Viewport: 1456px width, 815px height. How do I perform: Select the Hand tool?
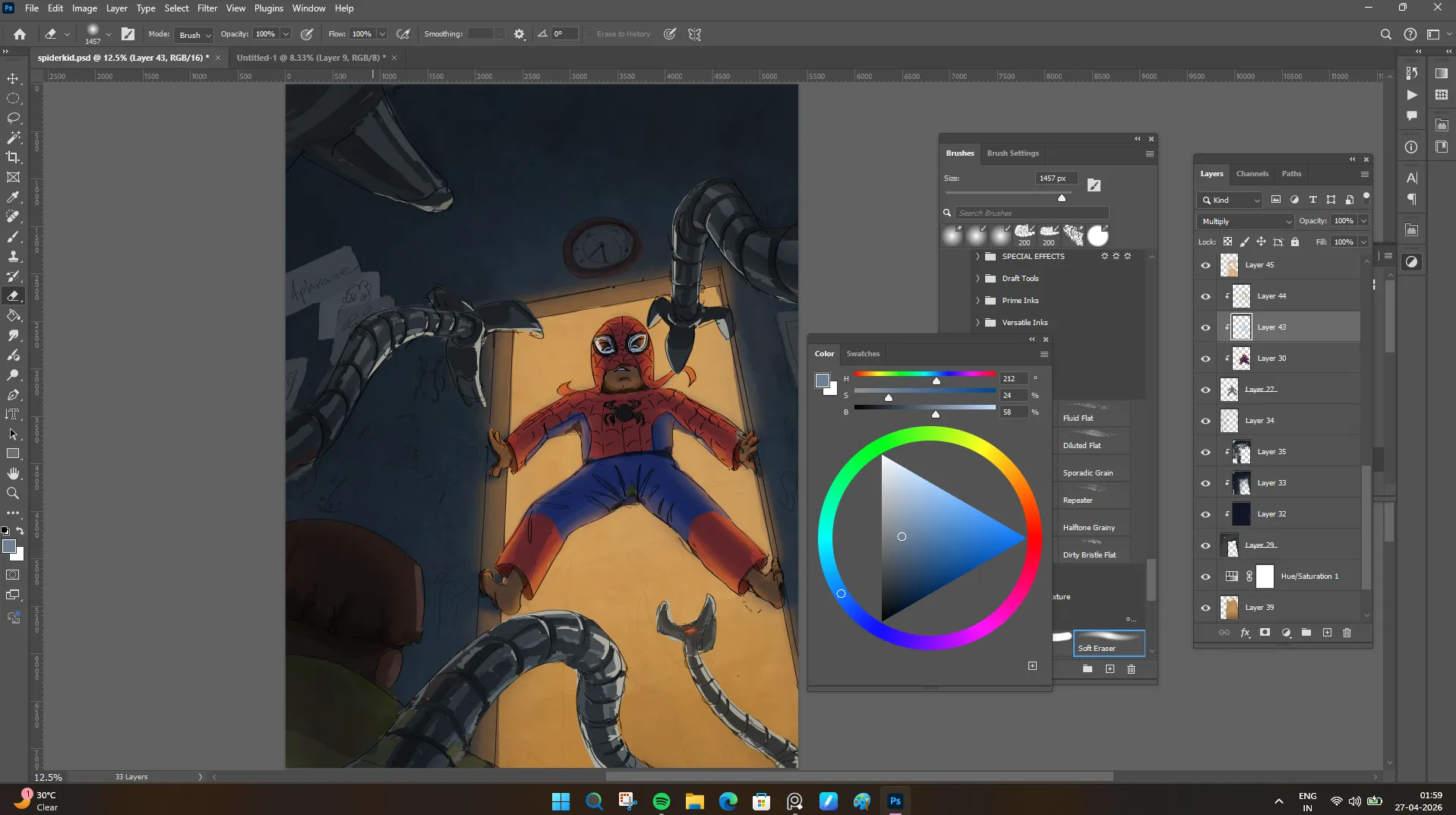click(x=13, y=473)
